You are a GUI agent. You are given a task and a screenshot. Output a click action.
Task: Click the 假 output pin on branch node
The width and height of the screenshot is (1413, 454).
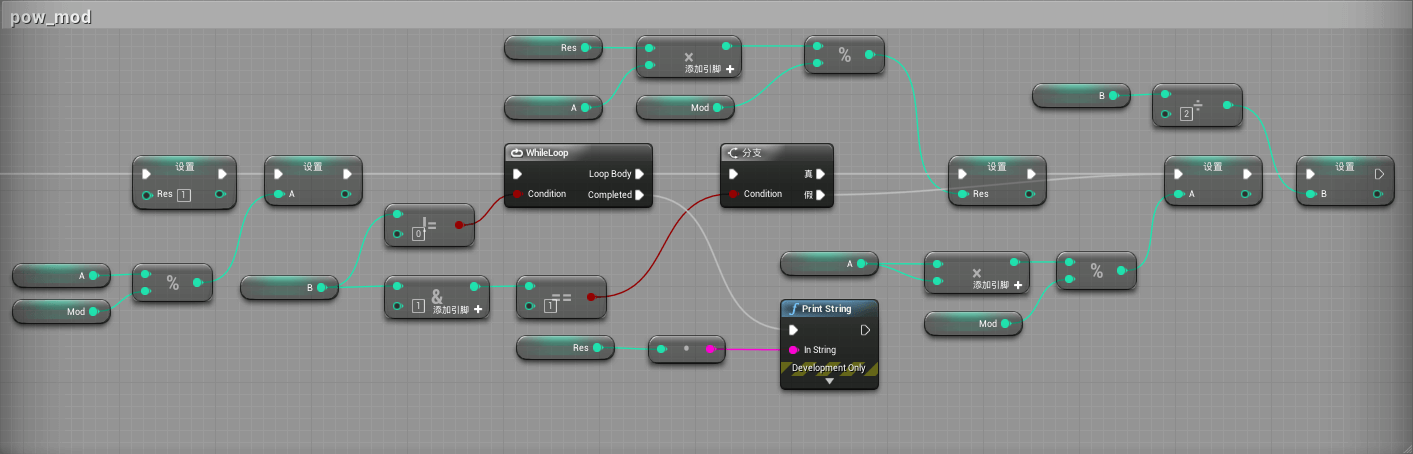tap(820, 195)
